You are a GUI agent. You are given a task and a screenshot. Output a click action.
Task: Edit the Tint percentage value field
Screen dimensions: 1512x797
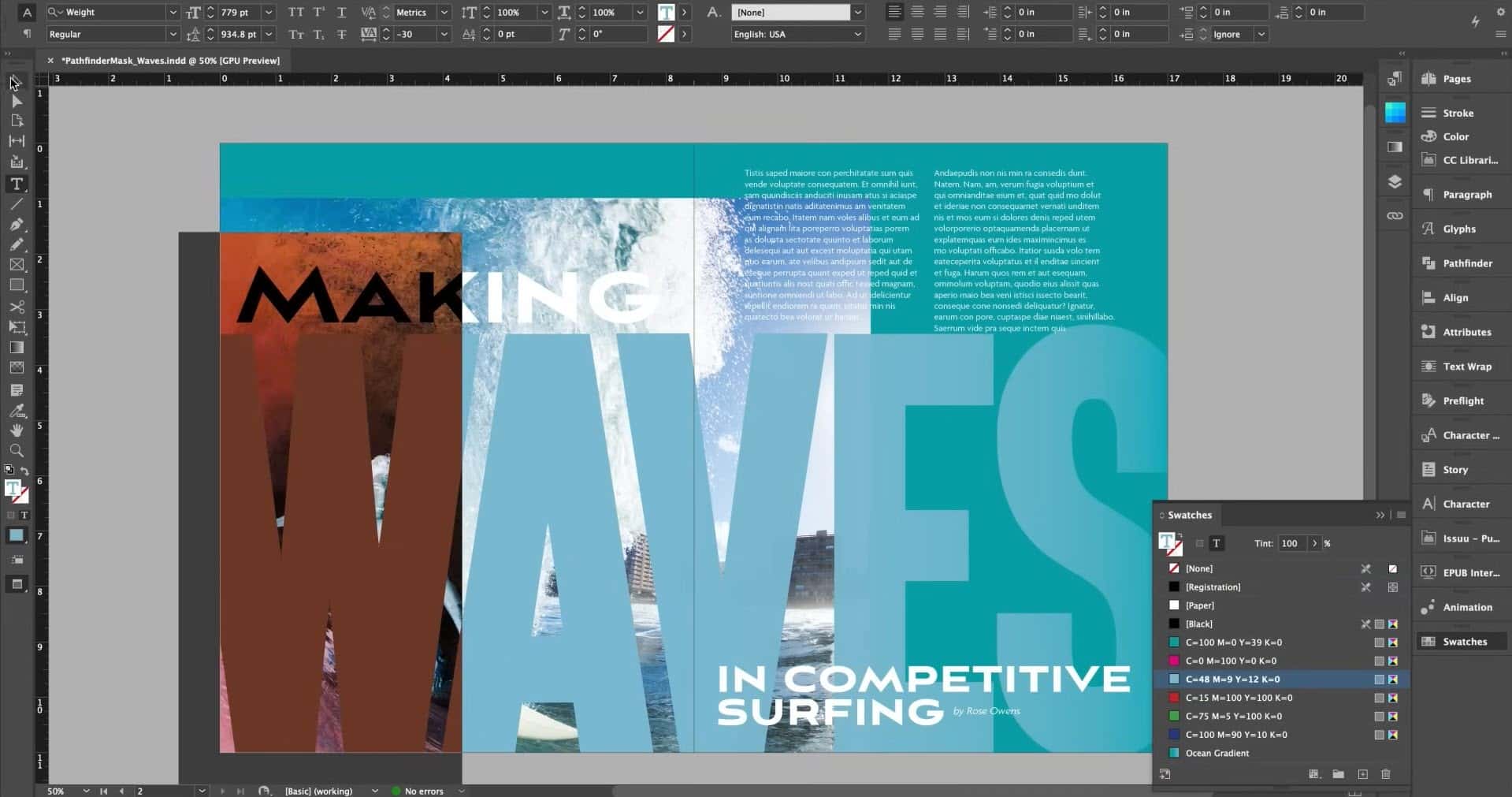(x=1292, y=543)
